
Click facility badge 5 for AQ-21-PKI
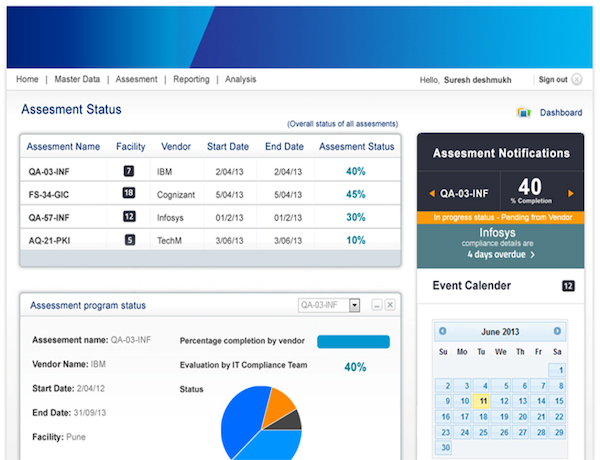tap(129, 240)
